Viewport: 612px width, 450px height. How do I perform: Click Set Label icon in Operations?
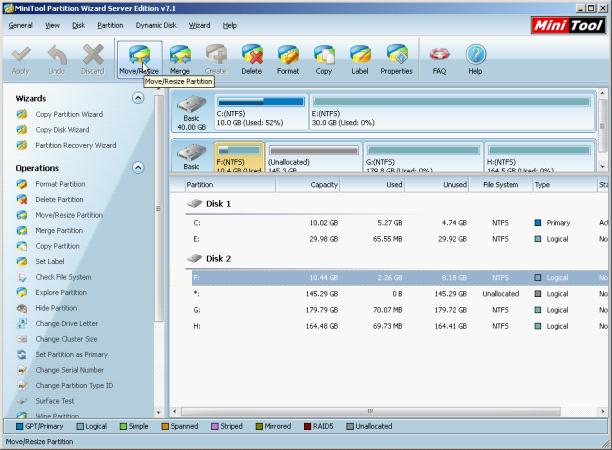(x=22, y=261)
